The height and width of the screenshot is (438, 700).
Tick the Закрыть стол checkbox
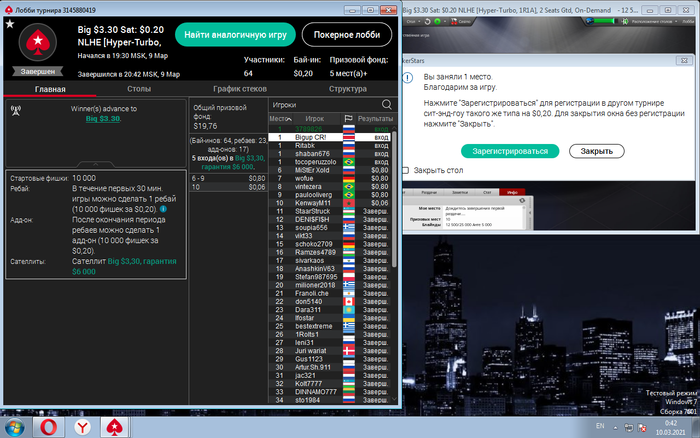point(405,170)
